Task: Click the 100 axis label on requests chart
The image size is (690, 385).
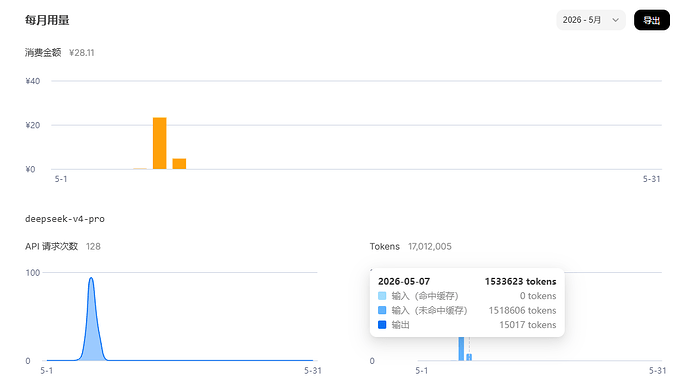Action: (33, 272)
